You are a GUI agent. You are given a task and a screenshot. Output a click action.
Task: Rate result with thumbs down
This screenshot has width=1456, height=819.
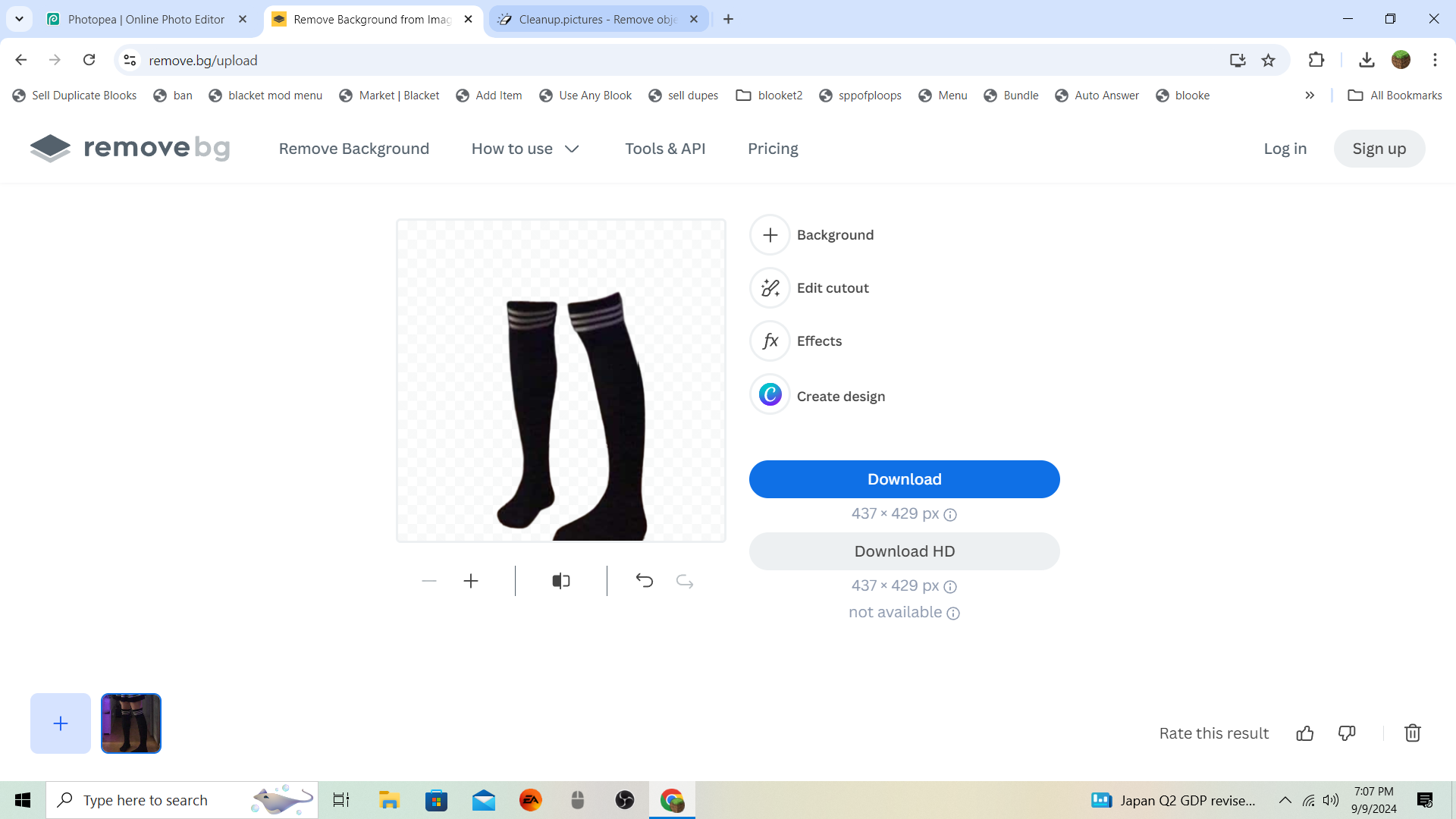tap(1347, 733)
